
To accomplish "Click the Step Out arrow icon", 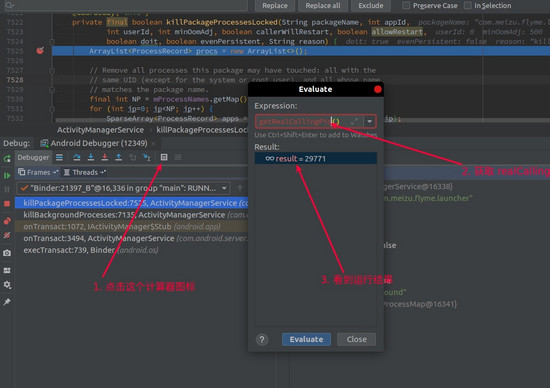I will coord(119,157).
